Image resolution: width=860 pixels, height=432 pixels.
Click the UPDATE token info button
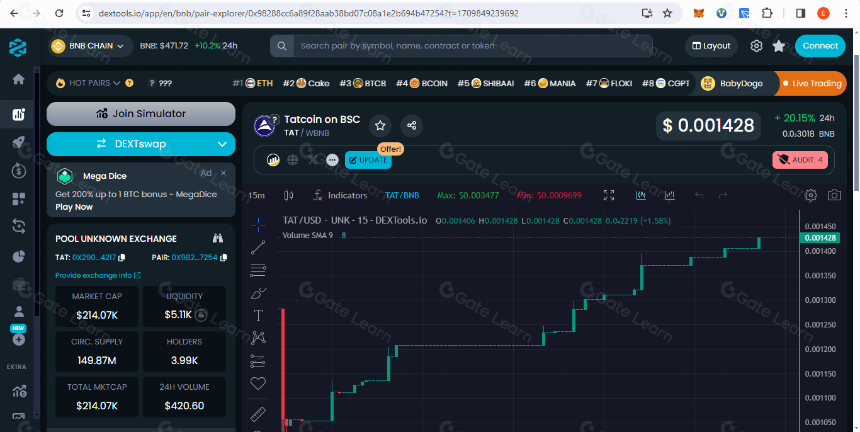pos(368,160)
